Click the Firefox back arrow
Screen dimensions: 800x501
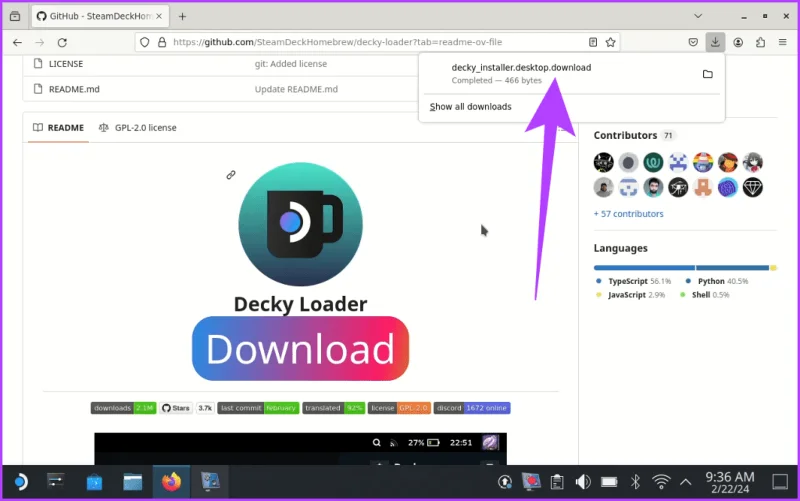[17, 42]
